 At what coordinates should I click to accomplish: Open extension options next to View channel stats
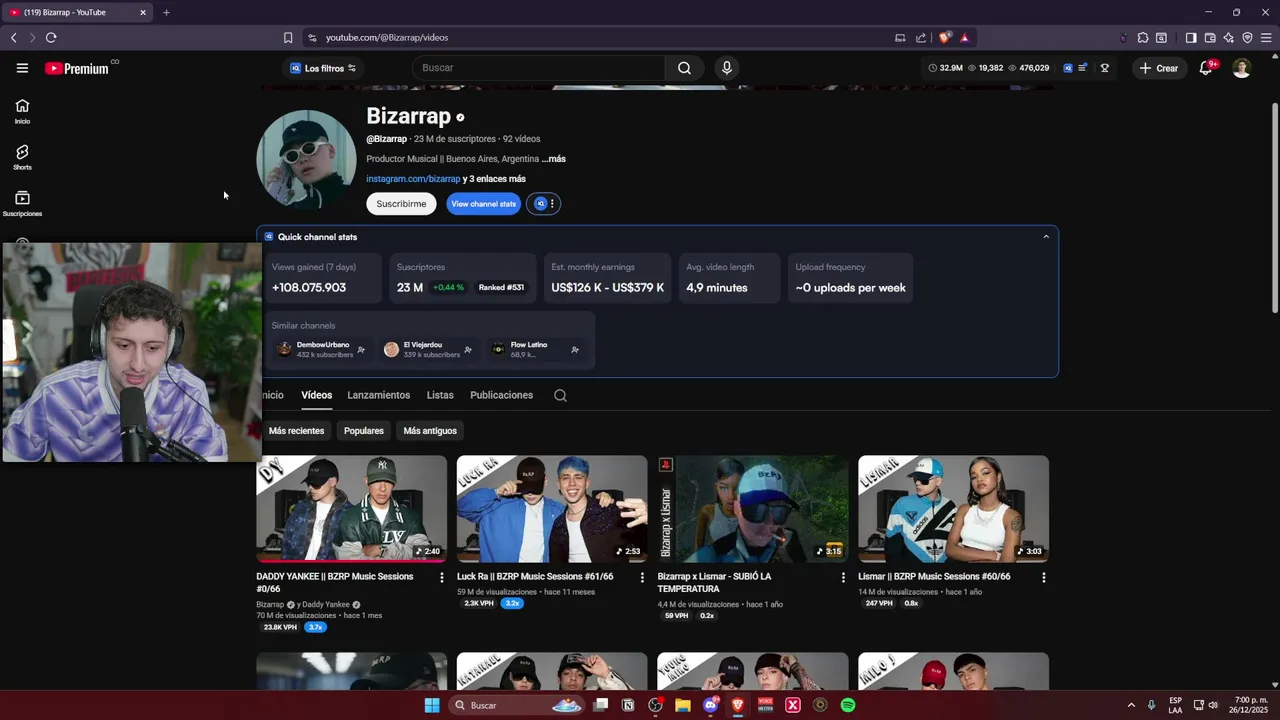(x=543, y=204)
